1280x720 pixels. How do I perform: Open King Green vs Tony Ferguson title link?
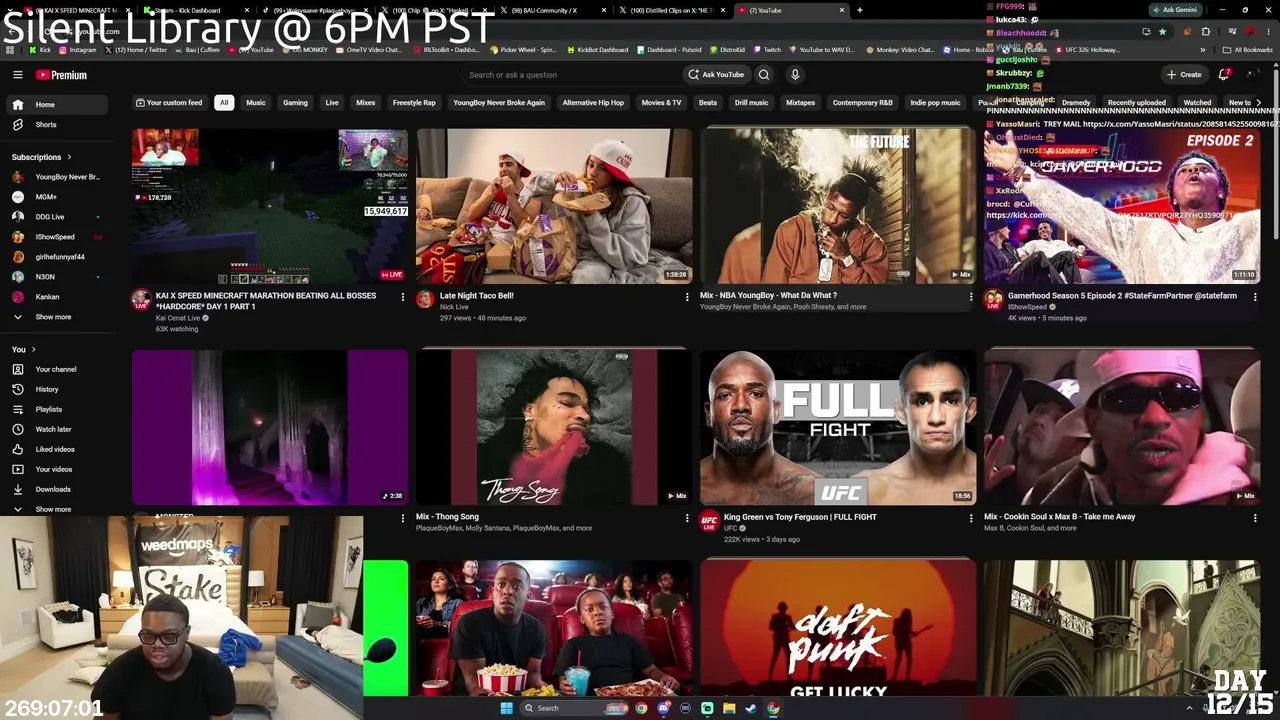point(800,517)
